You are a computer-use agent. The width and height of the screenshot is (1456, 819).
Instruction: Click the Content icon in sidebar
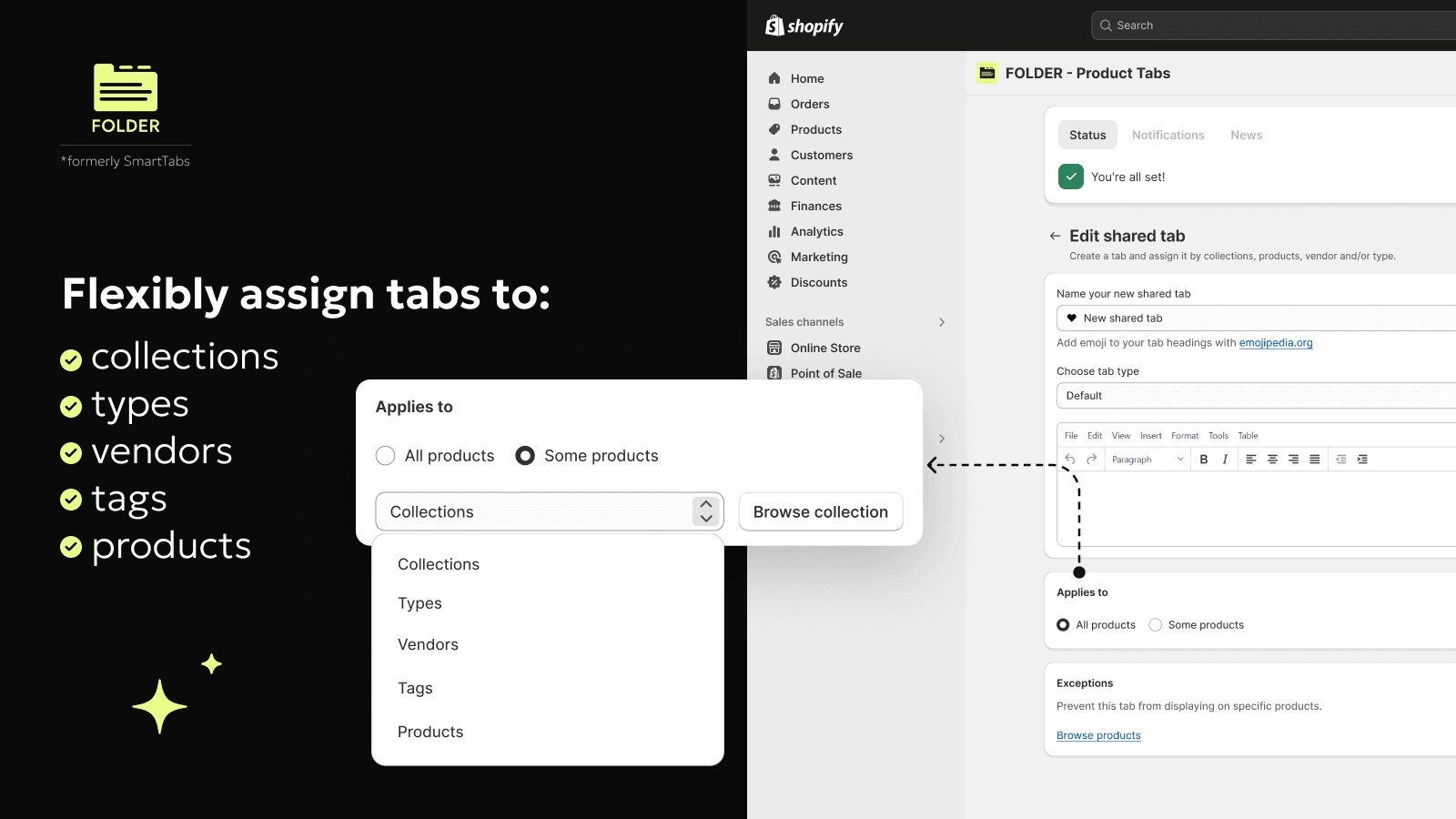click(774, 180)
